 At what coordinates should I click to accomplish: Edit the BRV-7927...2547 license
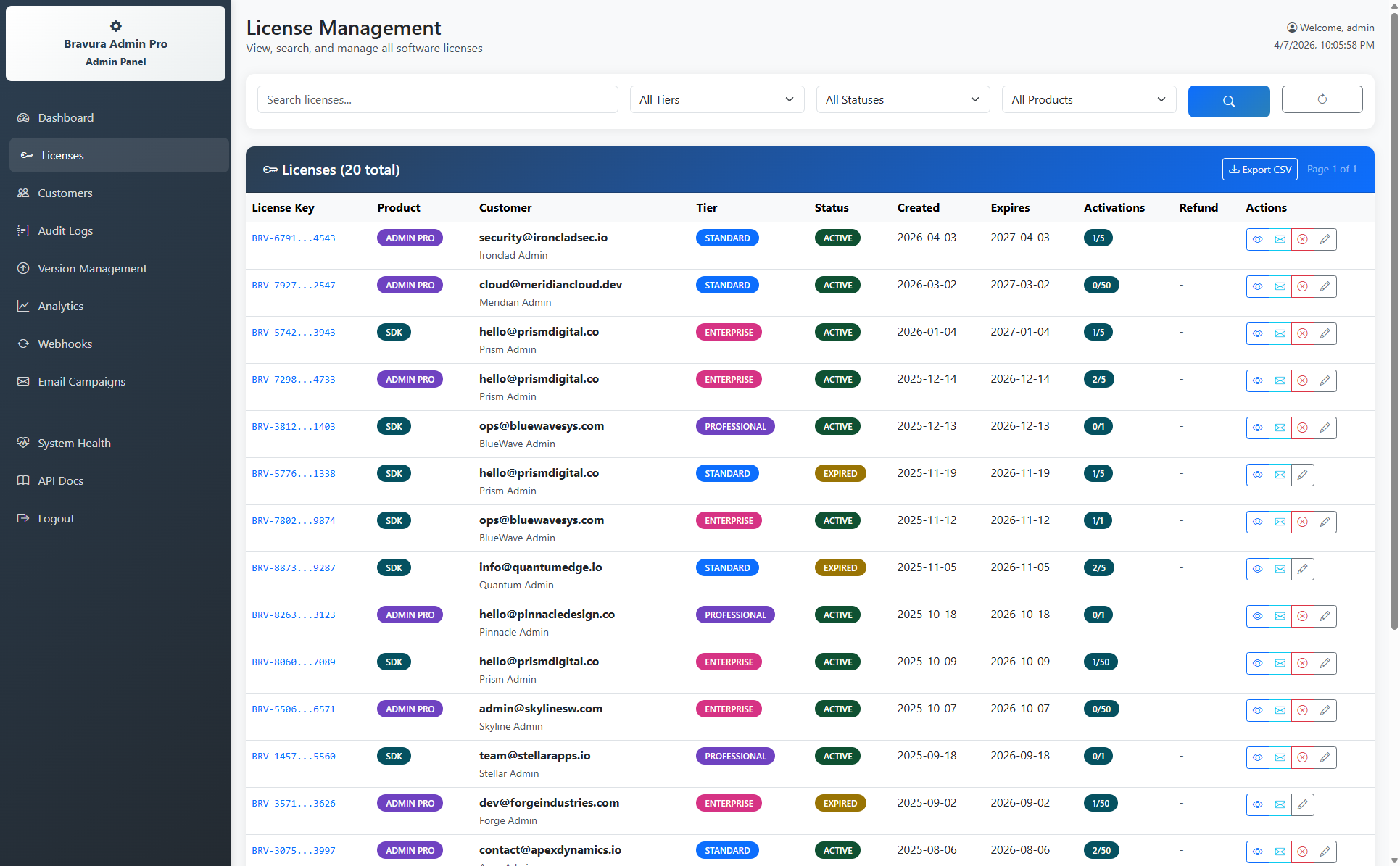pyautogui.click(x=1325, y=286)
